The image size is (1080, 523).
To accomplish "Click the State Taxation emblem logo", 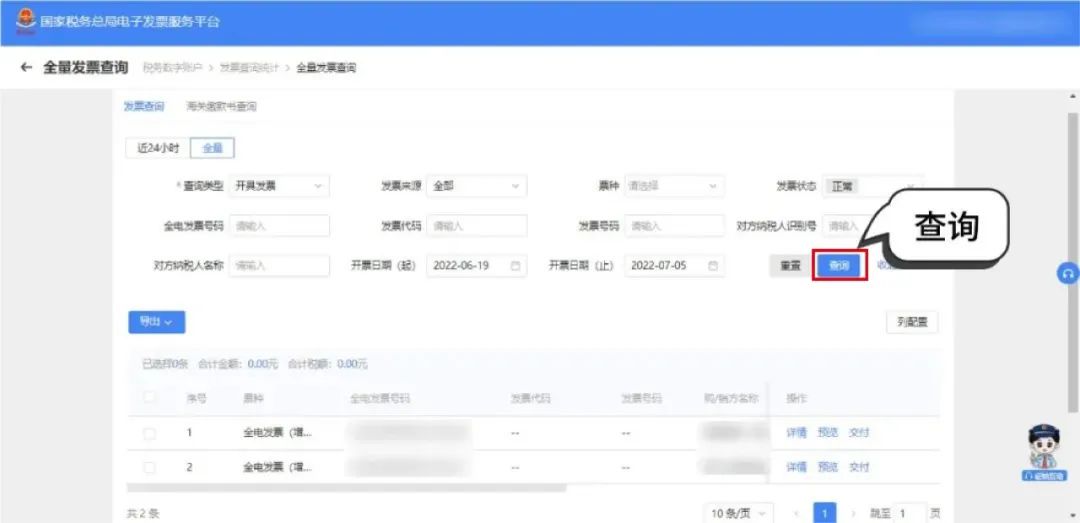I will click(x=25, y=21).
